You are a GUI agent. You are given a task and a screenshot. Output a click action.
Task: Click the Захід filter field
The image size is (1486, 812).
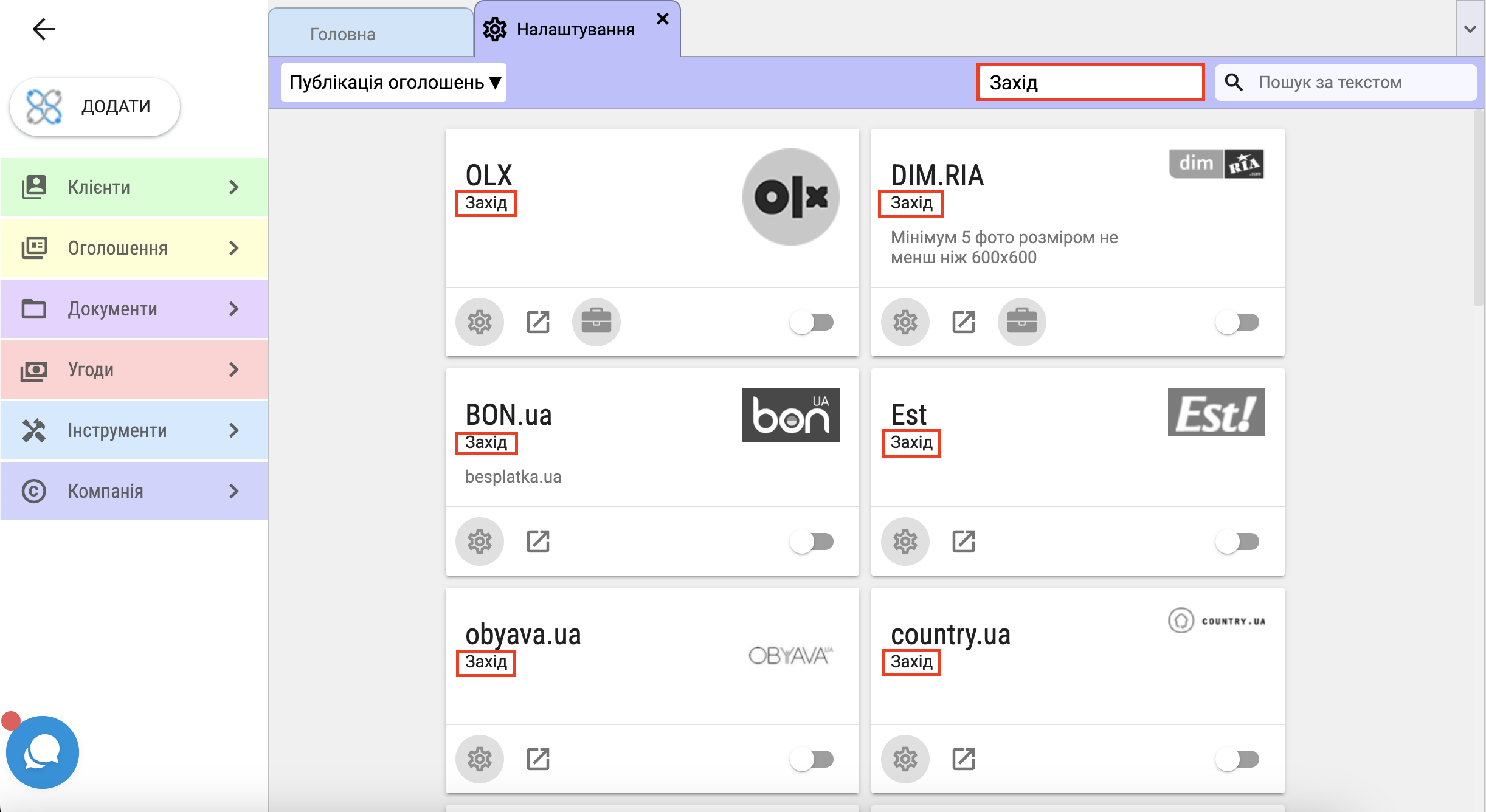(x=1090, y=82)
